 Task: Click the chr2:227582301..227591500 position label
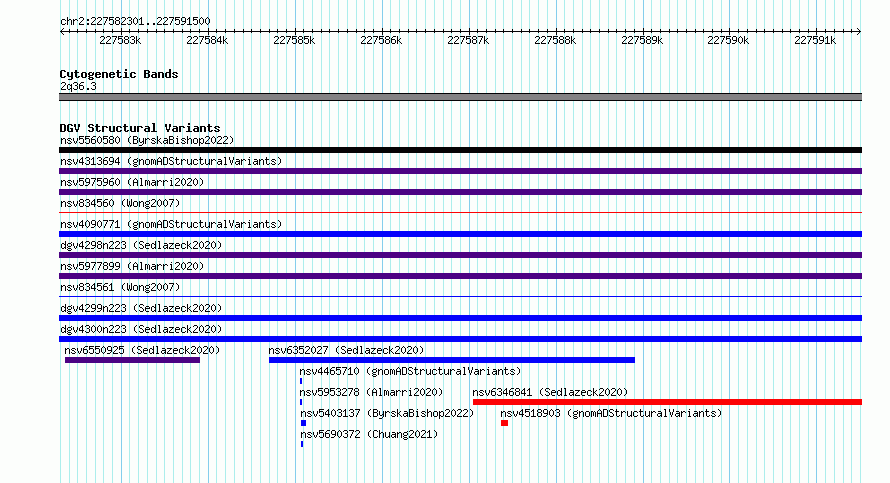(x=135, y=21)
